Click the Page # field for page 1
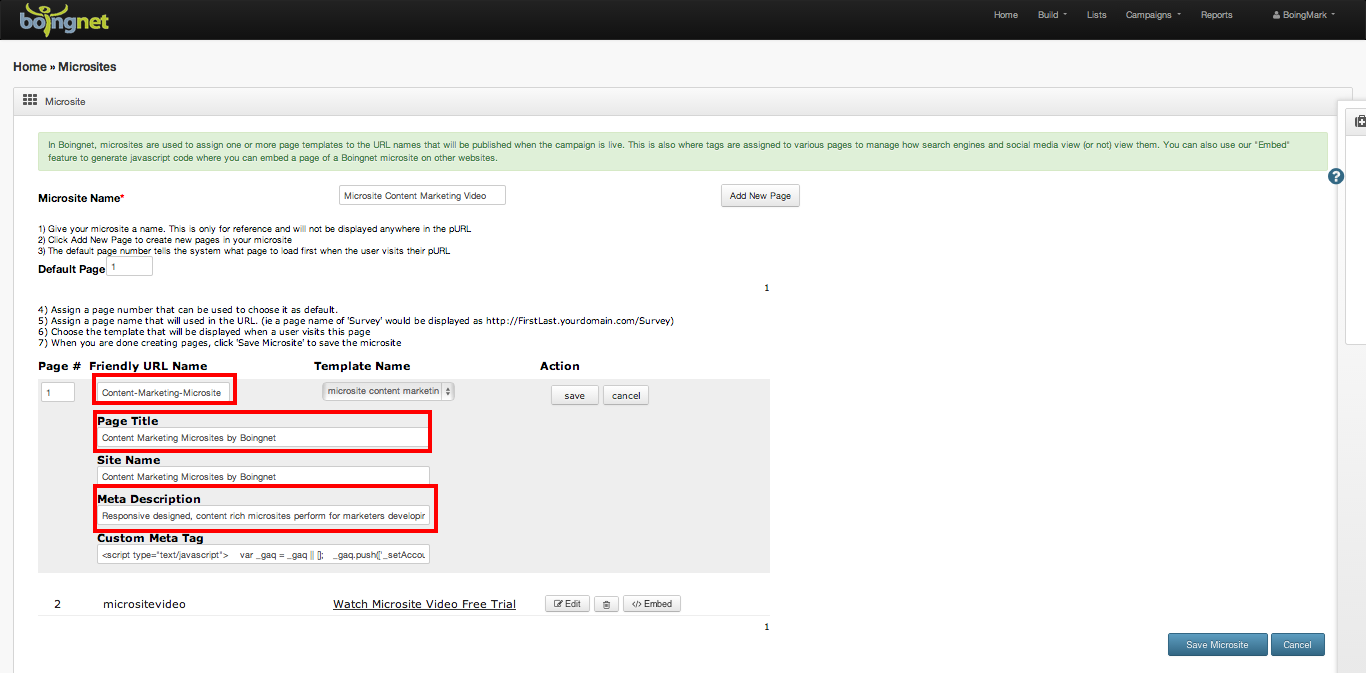The width and height of the screenshot is (1366, 673). pos(58,392)
